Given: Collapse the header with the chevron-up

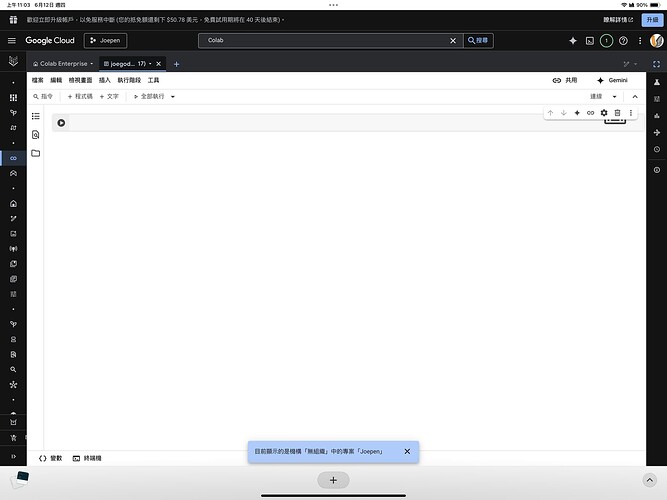Looking at the screenshot, I should tap(635, 97).
